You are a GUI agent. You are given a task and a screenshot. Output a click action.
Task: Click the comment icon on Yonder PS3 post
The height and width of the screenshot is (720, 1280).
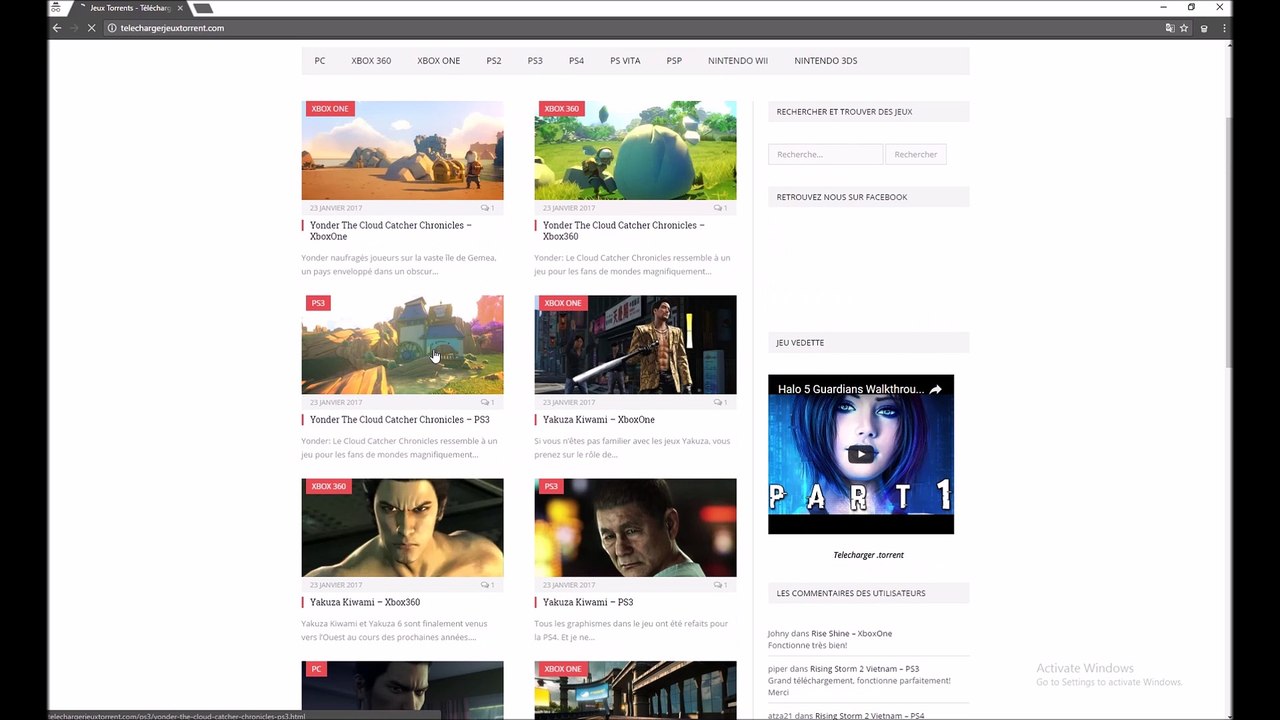tap(487, 402)
